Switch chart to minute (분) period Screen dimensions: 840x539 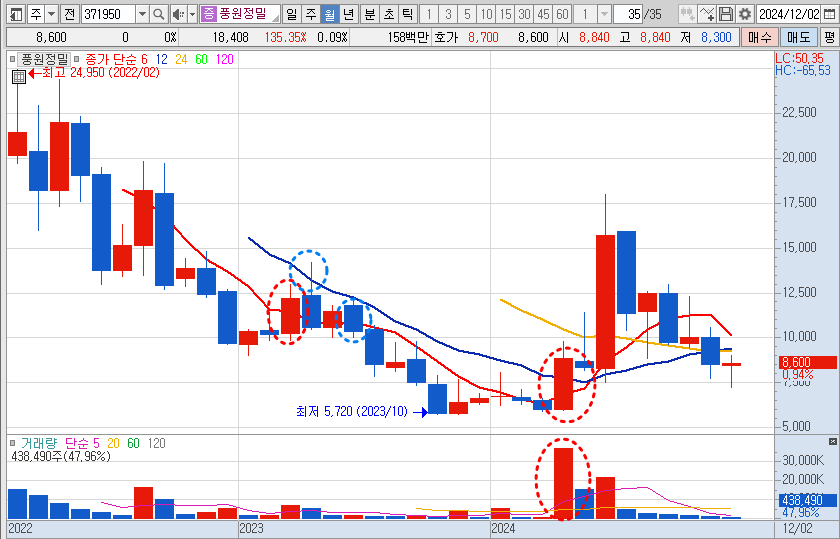[x=370, y=14]
